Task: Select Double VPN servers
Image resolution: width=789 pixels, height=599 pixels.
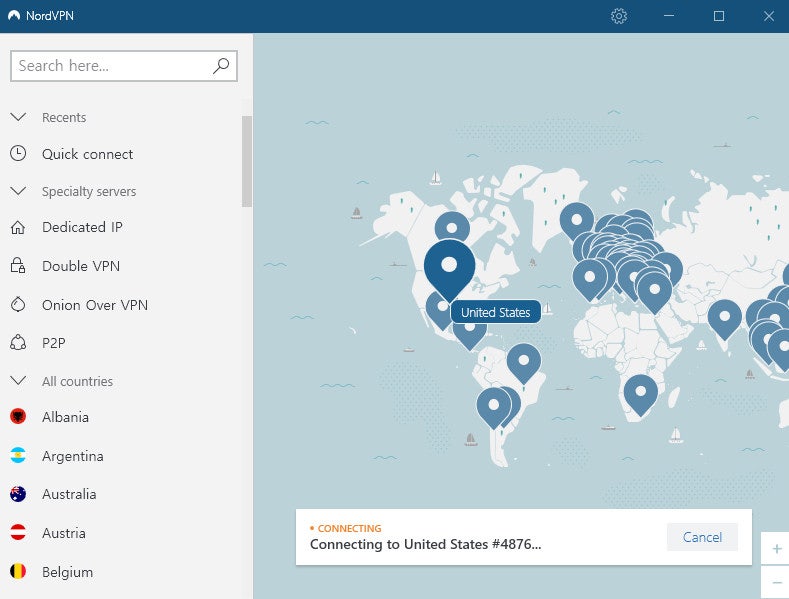Action: point(81,266)
